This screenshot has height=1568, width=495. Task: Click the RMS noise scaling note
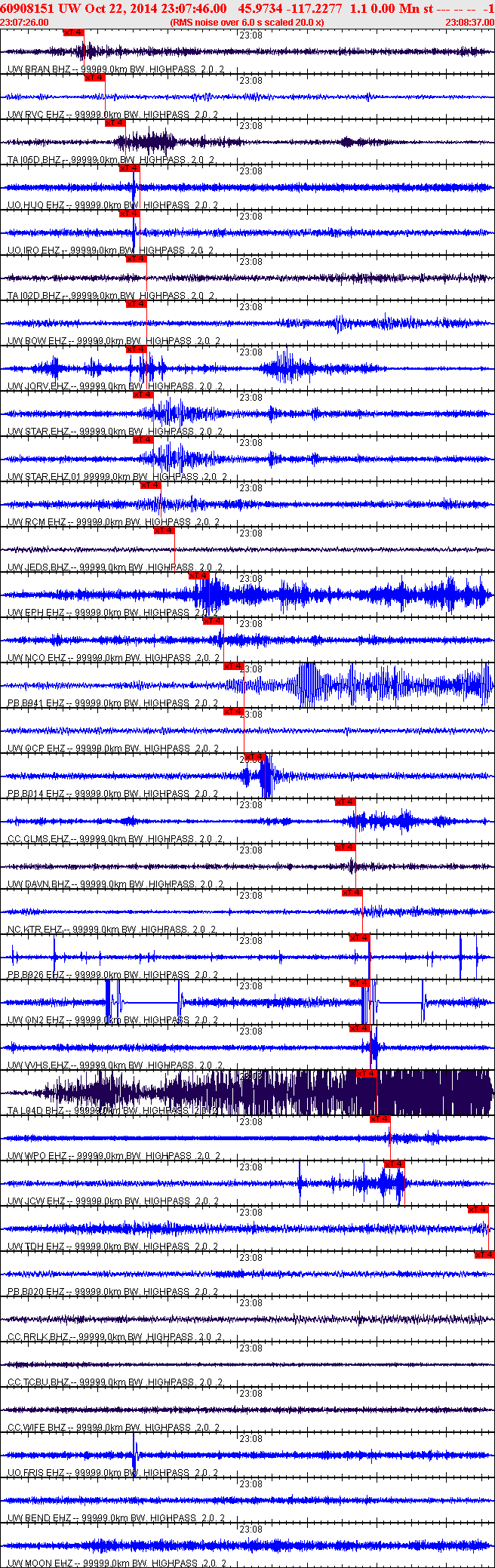247,23
